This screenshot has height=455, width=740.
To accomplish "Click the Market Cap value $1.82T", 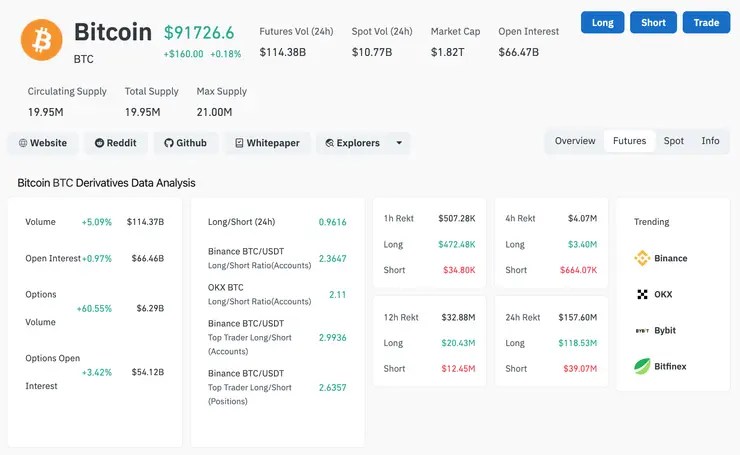I will pos(447,52).
